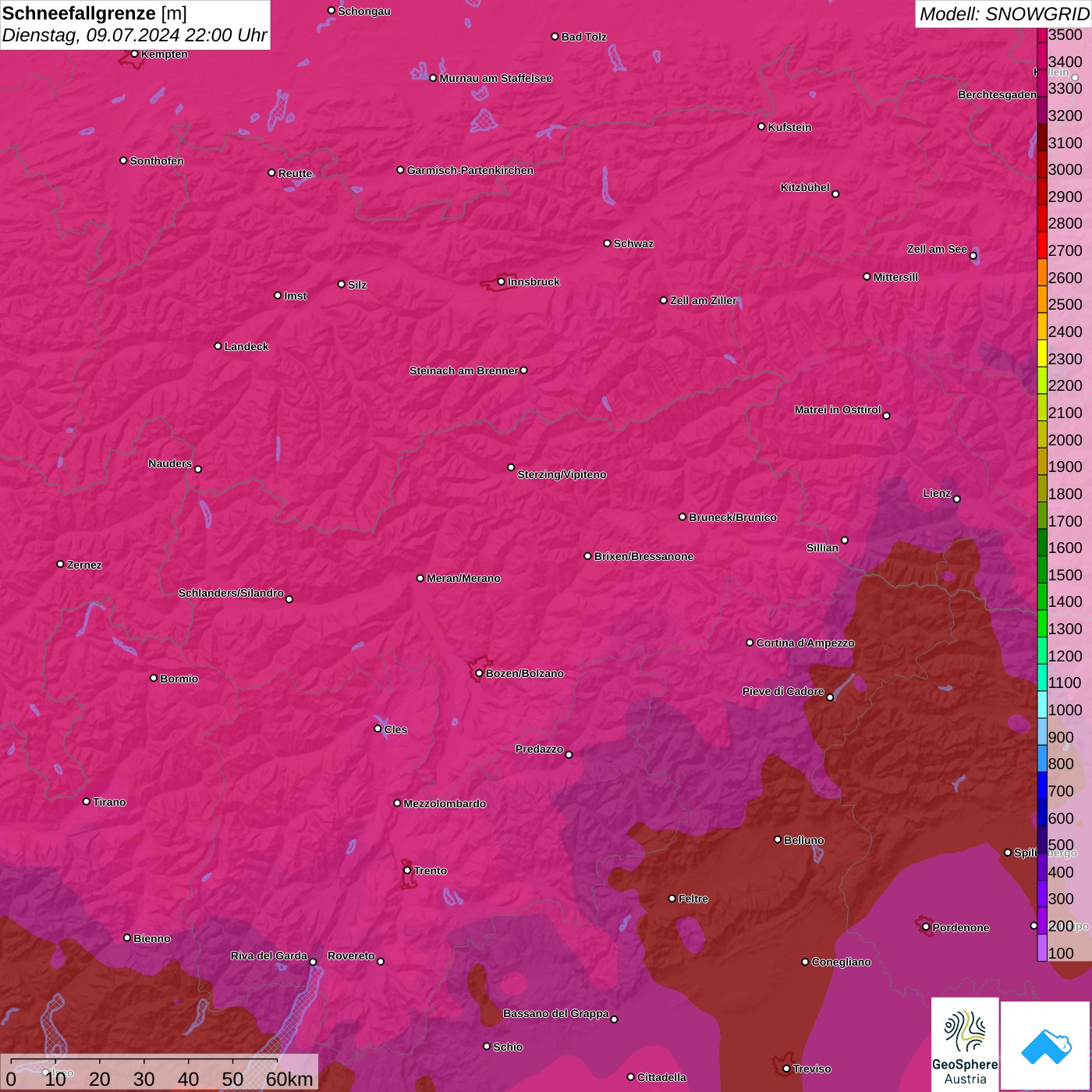Click the 'Schneefallgrenze [m]' title
1092x1092 pixels.
point(94,13)
